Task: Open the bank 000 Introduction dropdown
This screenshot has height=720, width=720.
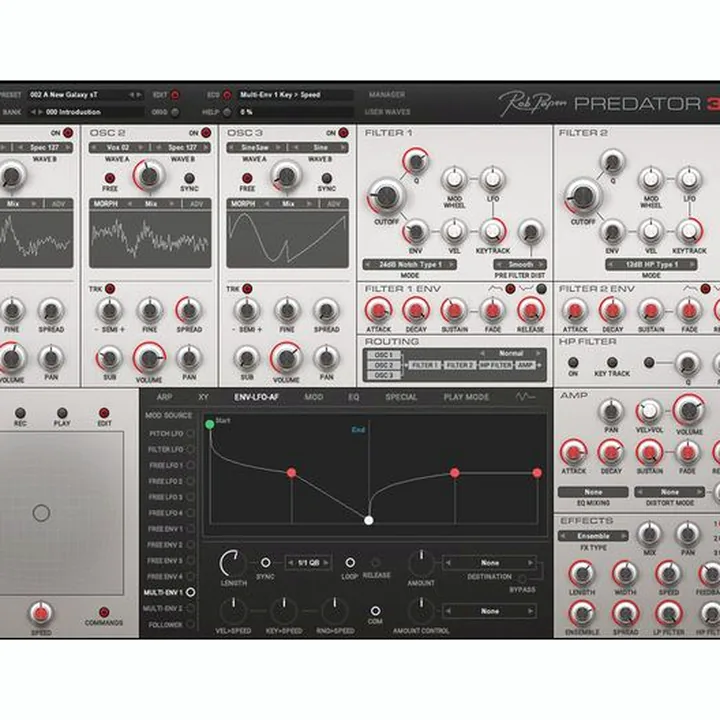Action: tap(85, 112)
